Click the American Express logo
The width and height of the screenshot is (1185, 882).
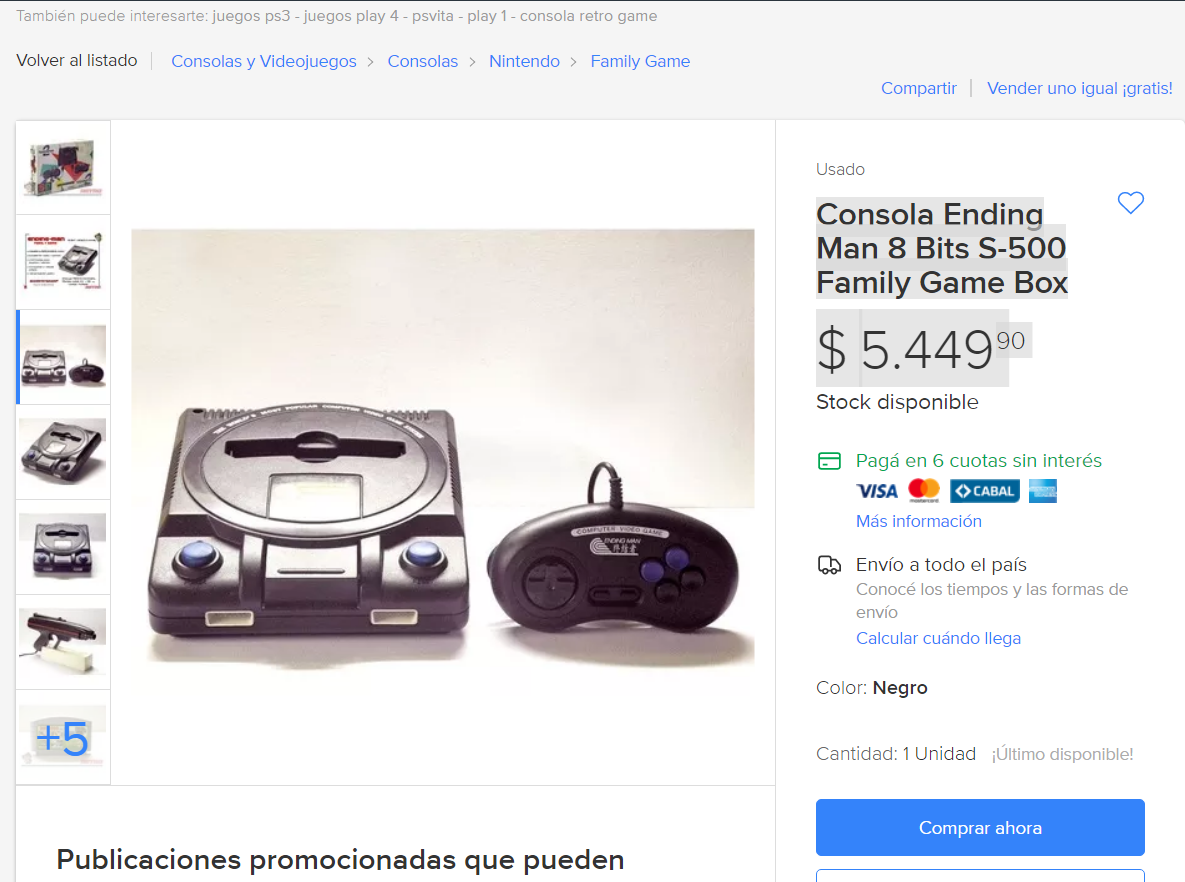point(1043,491)
